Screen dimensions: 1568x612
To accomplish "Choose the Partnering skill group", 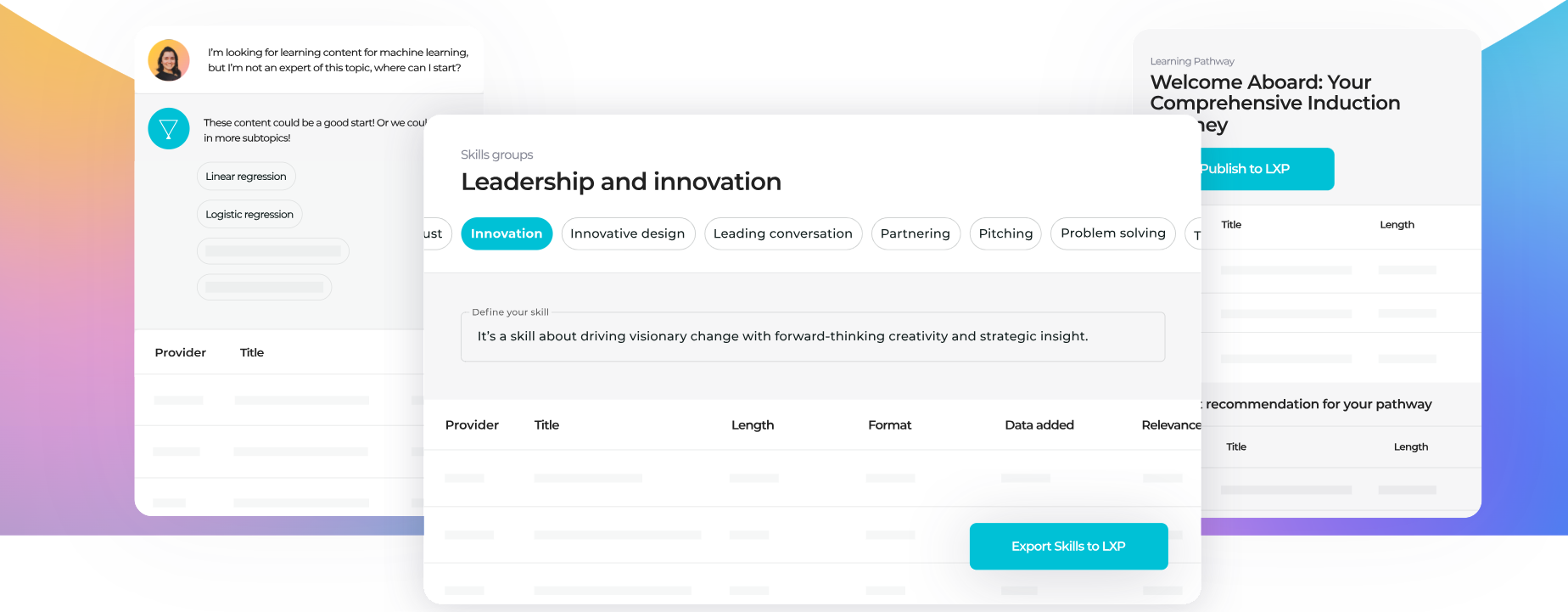I will (x=916, y=233).
